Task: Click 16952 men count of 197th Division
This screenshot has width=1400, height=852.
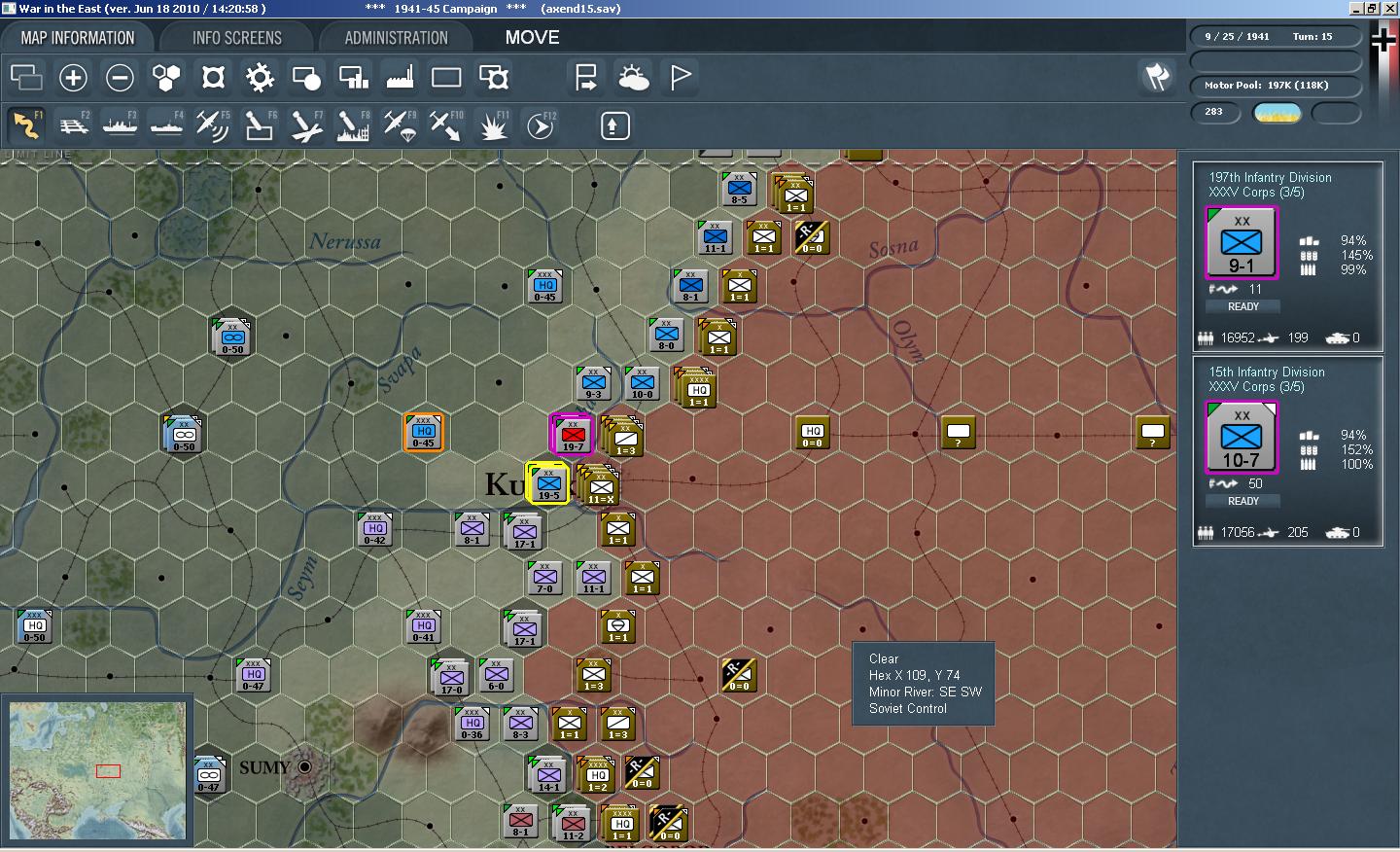Action: (1238, 338)
